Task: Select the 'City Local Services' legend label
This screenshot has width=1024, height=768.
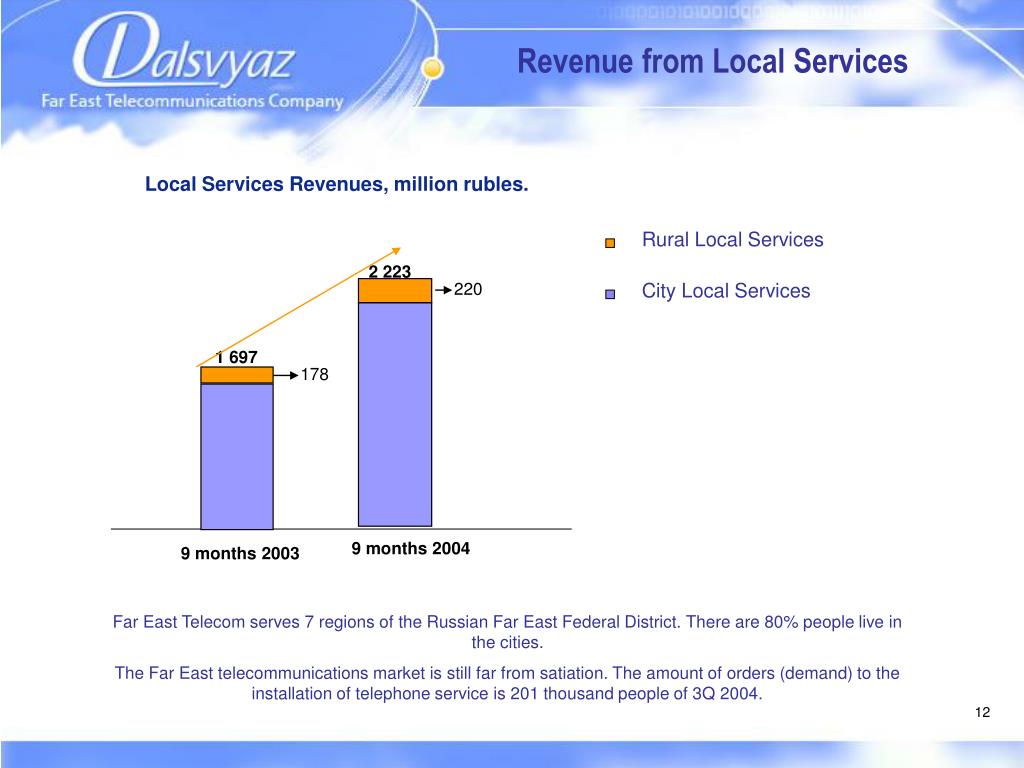Action: tap(726, 291)
